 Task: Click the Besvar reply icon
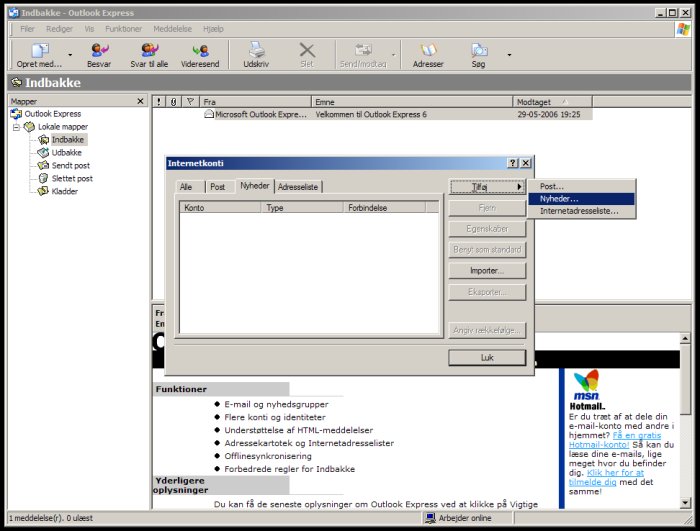99,50
